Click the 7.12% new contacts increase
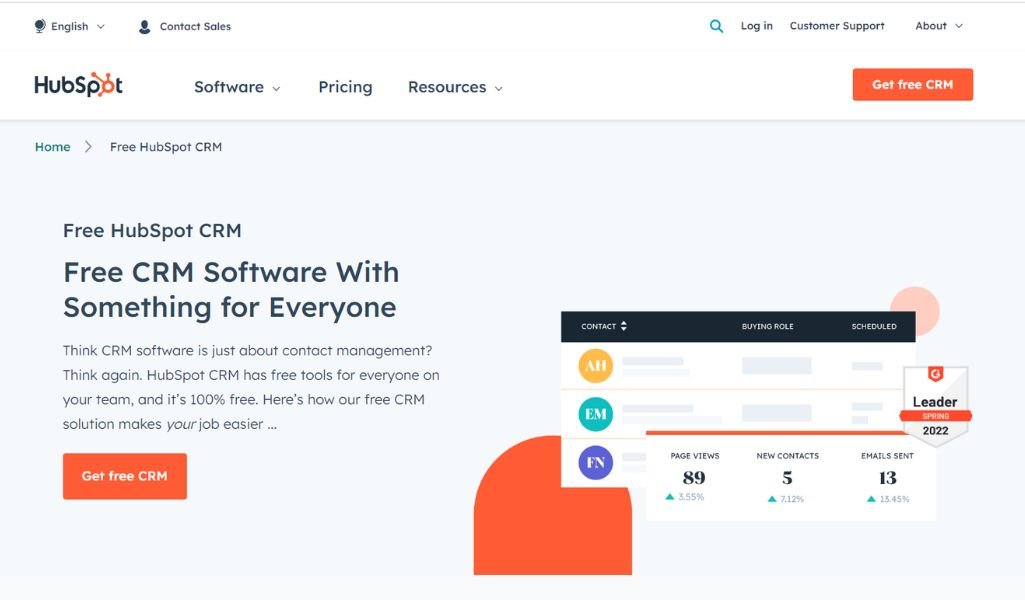The width and height of the screenshot is (1025, 600). pos(786,499)
